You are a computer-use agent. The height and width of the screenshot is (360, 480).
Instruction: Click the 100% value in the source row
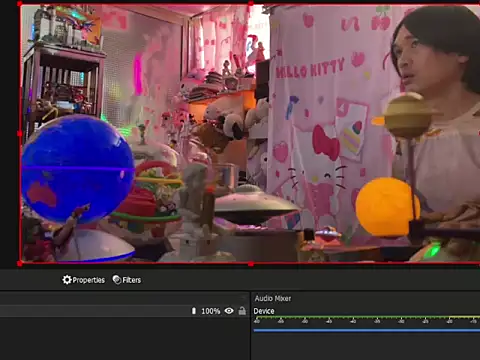pyautogui.click(x=211, y=311)
